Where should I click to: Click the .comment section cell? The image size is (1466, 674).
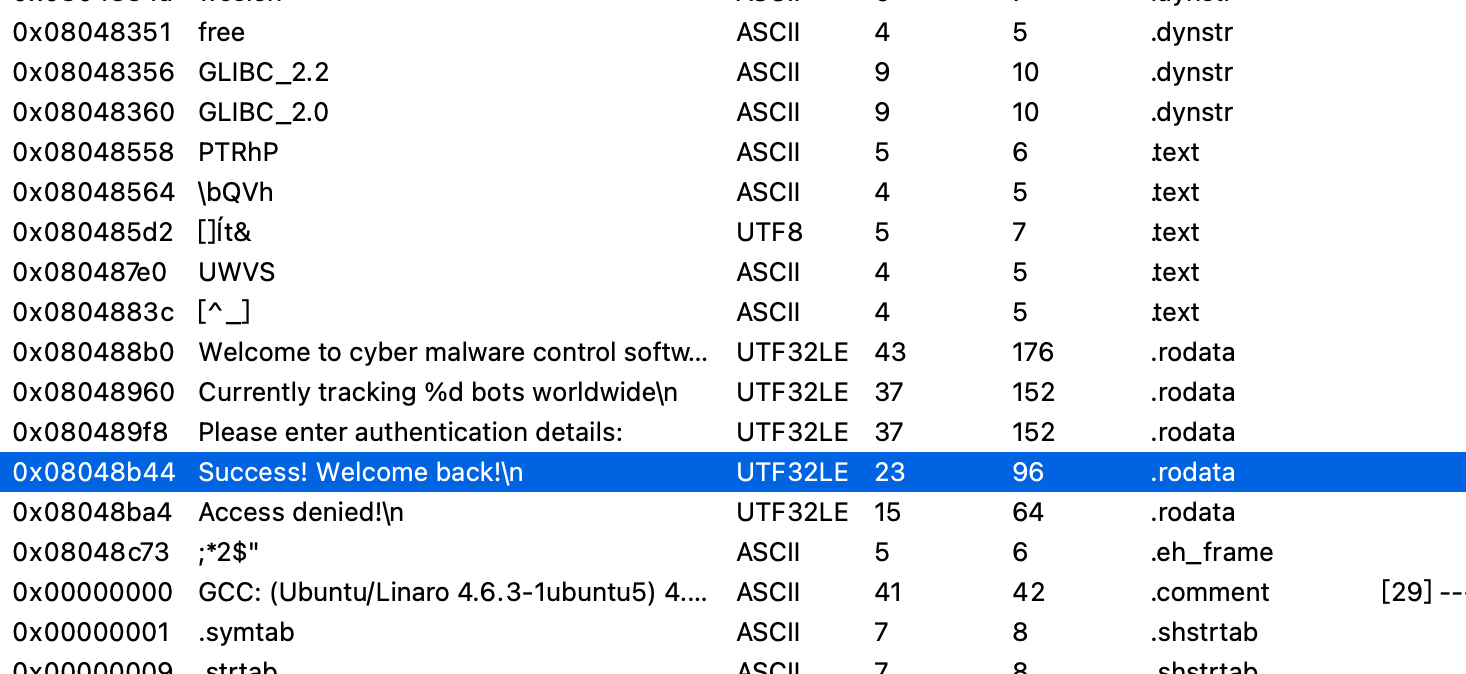tap(1209, 593)
